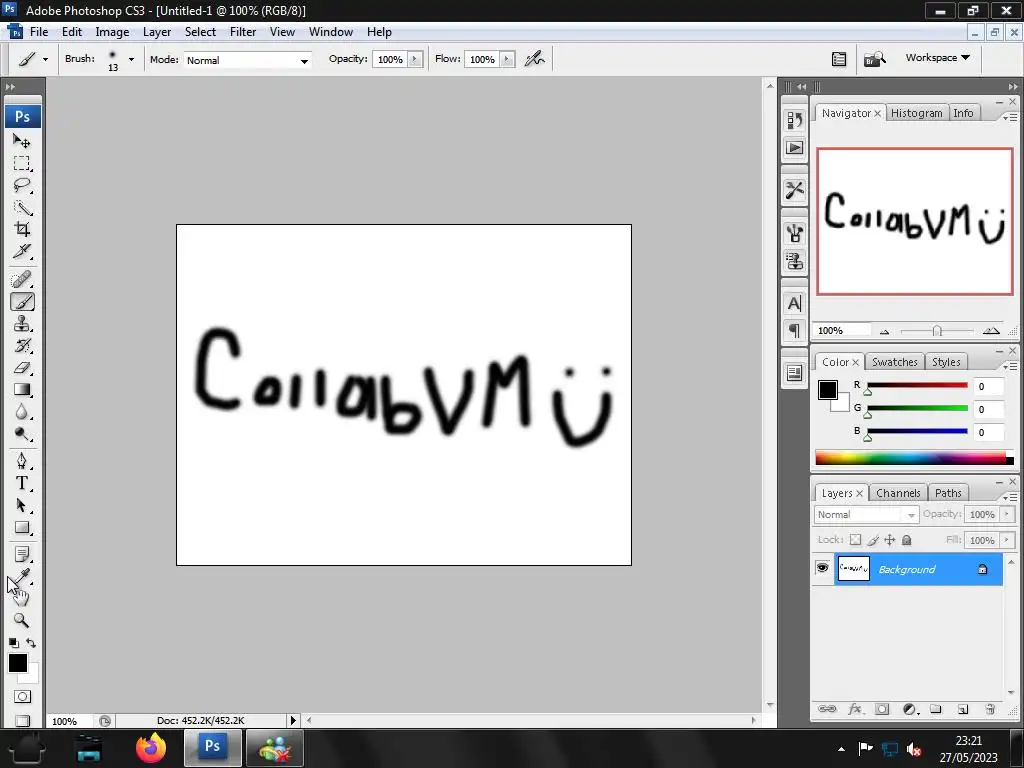The image size is (1024, 768).
Task: Create a new layer button
Action: pyautogui.click(x=963, y=709)
